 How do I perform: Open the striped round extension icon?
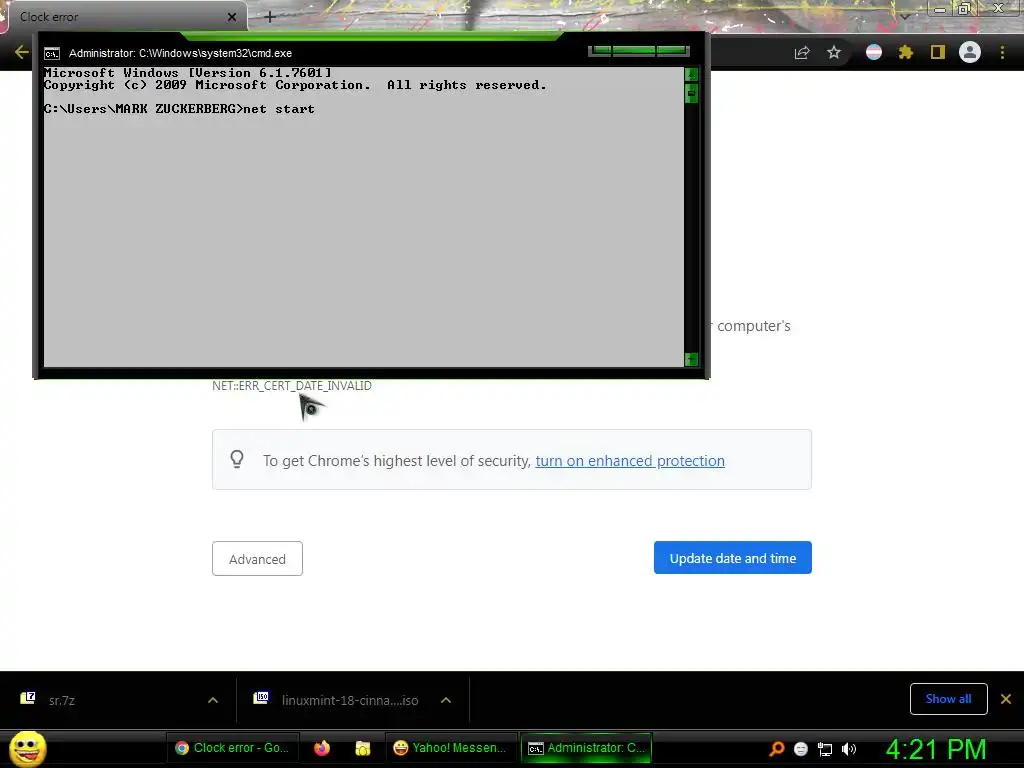874,52
